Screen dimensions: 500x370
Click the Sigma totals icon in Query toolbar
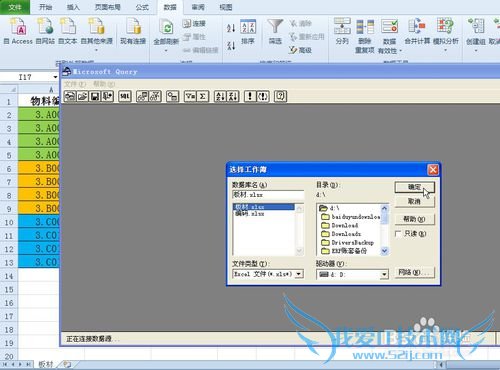click(203, 96)
